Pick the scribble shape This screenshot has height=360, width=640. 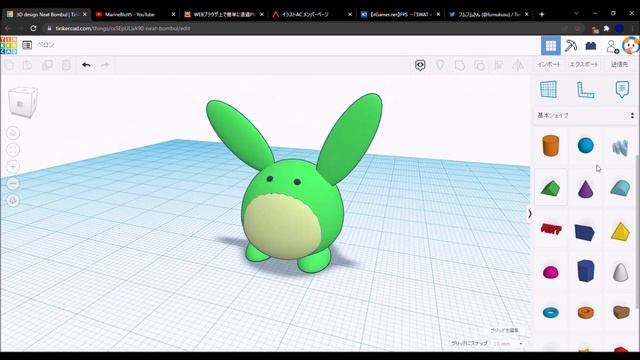(620, 147)
